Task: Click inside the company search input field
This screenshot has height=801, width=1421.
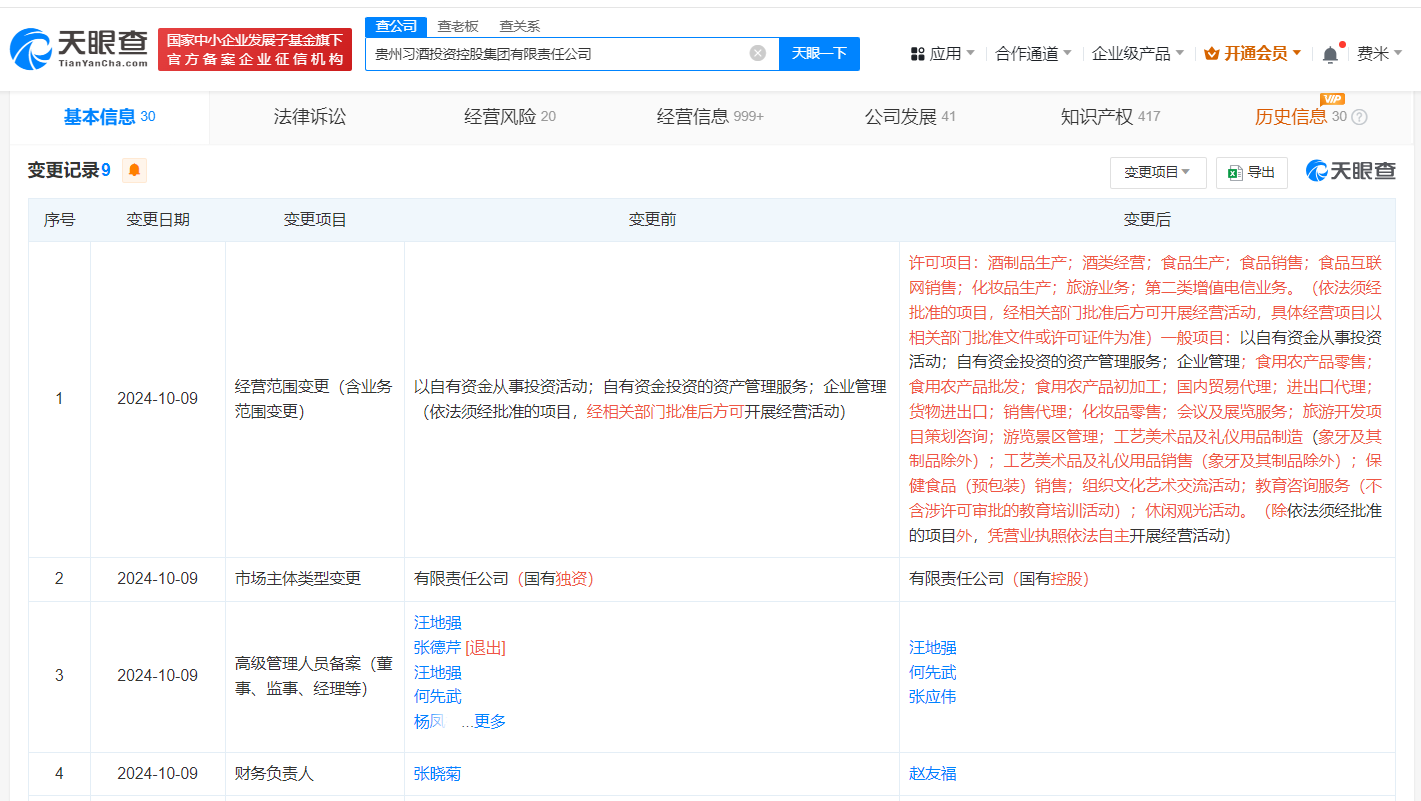Action: [x=550, y=54]
